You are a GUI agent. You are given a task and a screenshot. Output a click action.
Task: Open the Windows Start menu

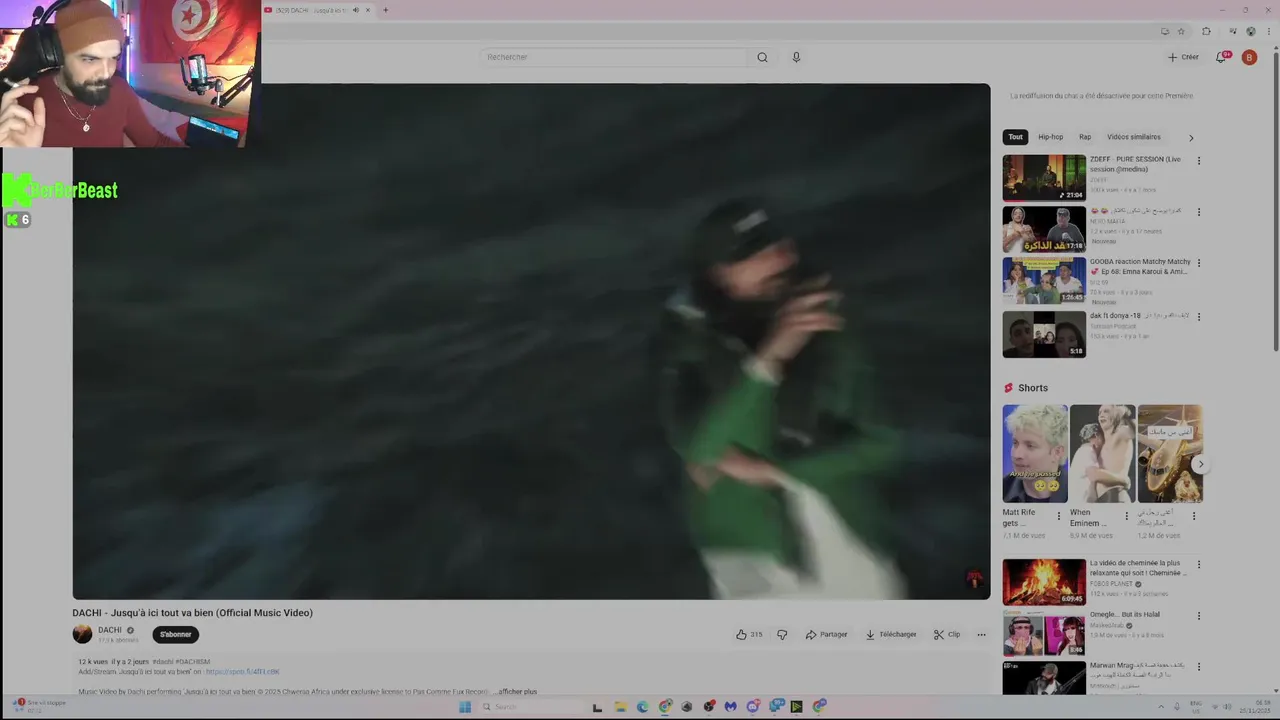coord(465,707)
